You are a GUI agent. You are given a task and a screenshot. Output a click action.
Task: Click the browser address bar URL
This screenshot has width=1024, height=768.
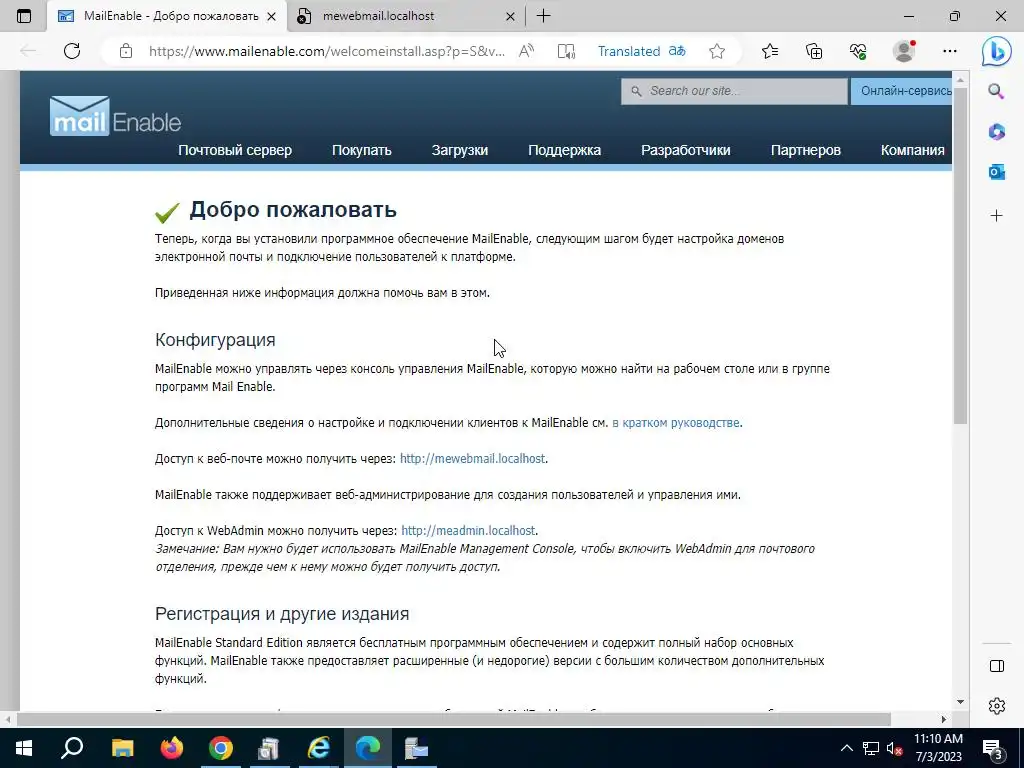click(327, 51)
